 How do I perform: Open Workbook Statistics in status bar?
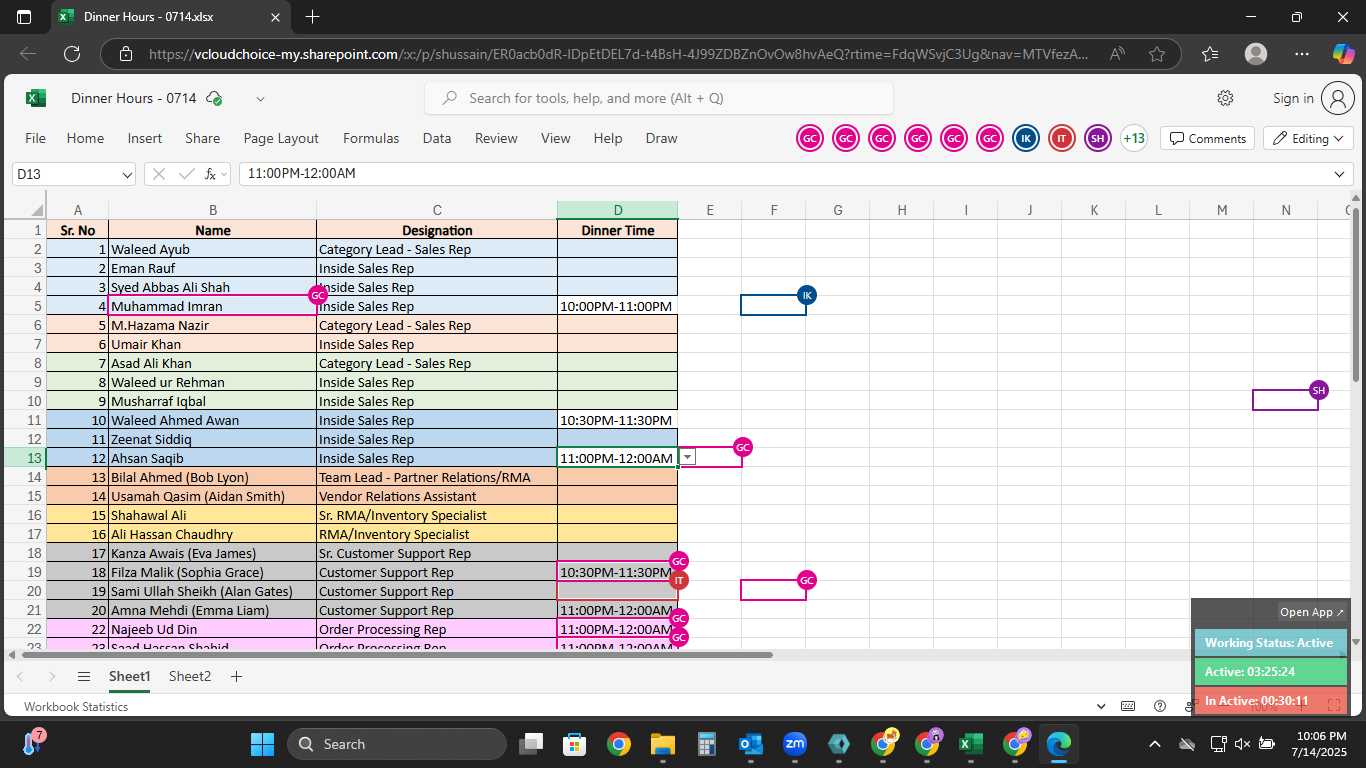[x=76, y=706]
